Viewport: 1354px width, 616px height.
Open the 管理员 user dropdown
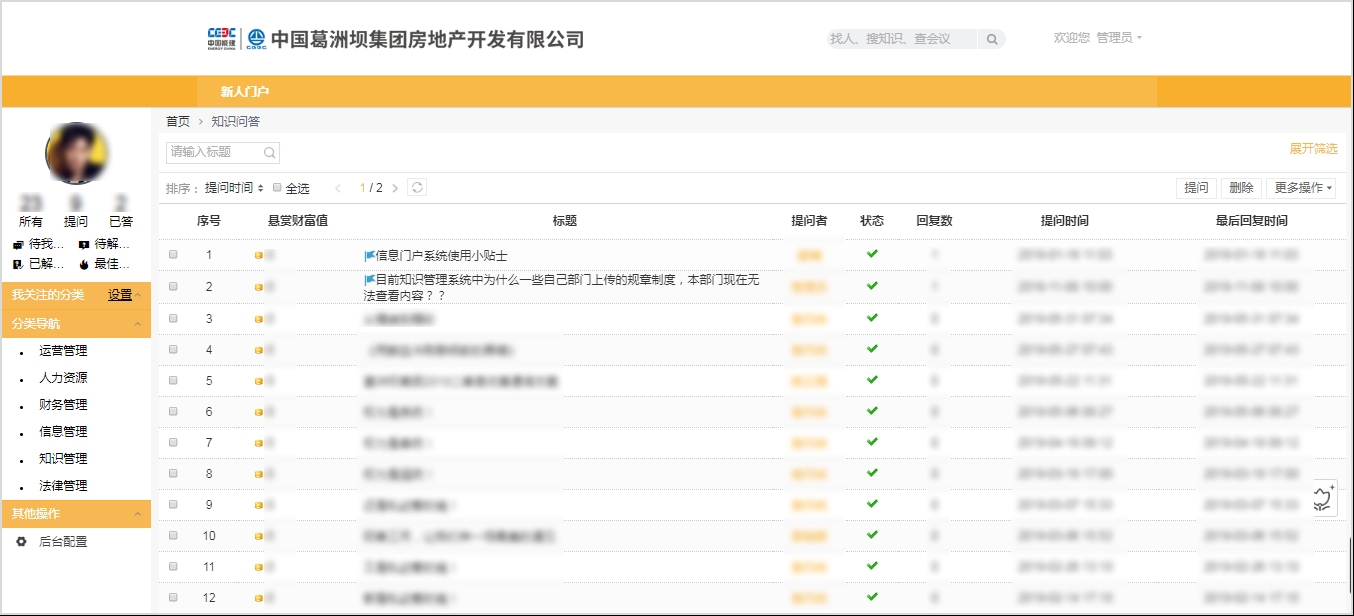pyautogui.click(x=1118, y=38)
